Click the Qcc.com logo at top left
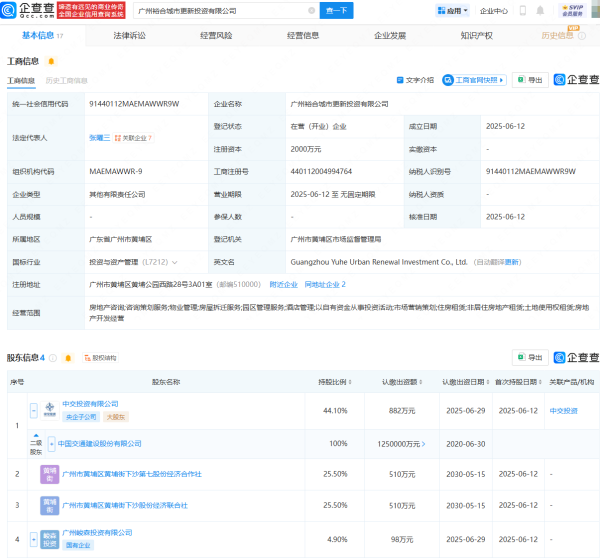This screenshot has height=559, width=600. [x=27, y=10]
